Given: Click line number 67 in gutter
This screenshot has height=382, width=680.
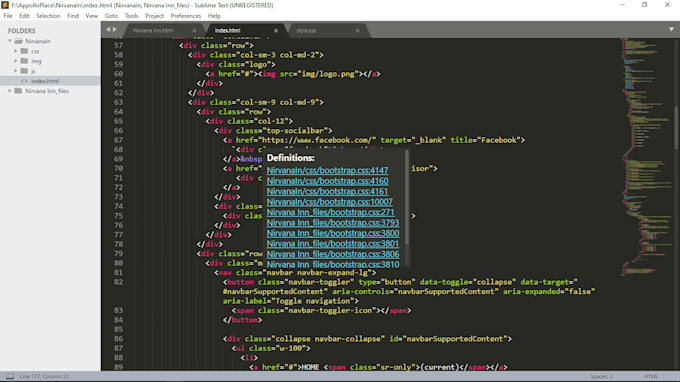Looking at the screenshot, I should (x=118, y=140).
